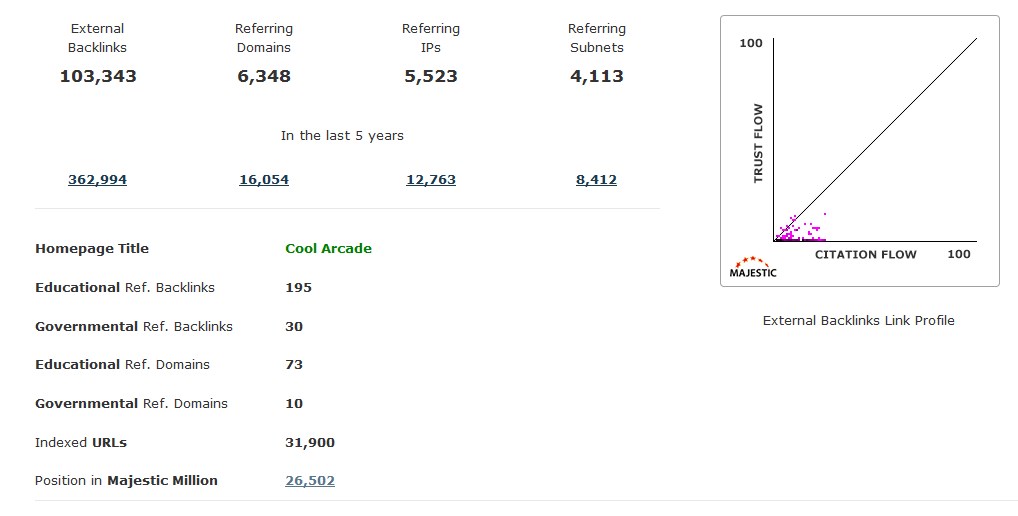Open the 8,412 five-year referring subnets link

(596, 180)
